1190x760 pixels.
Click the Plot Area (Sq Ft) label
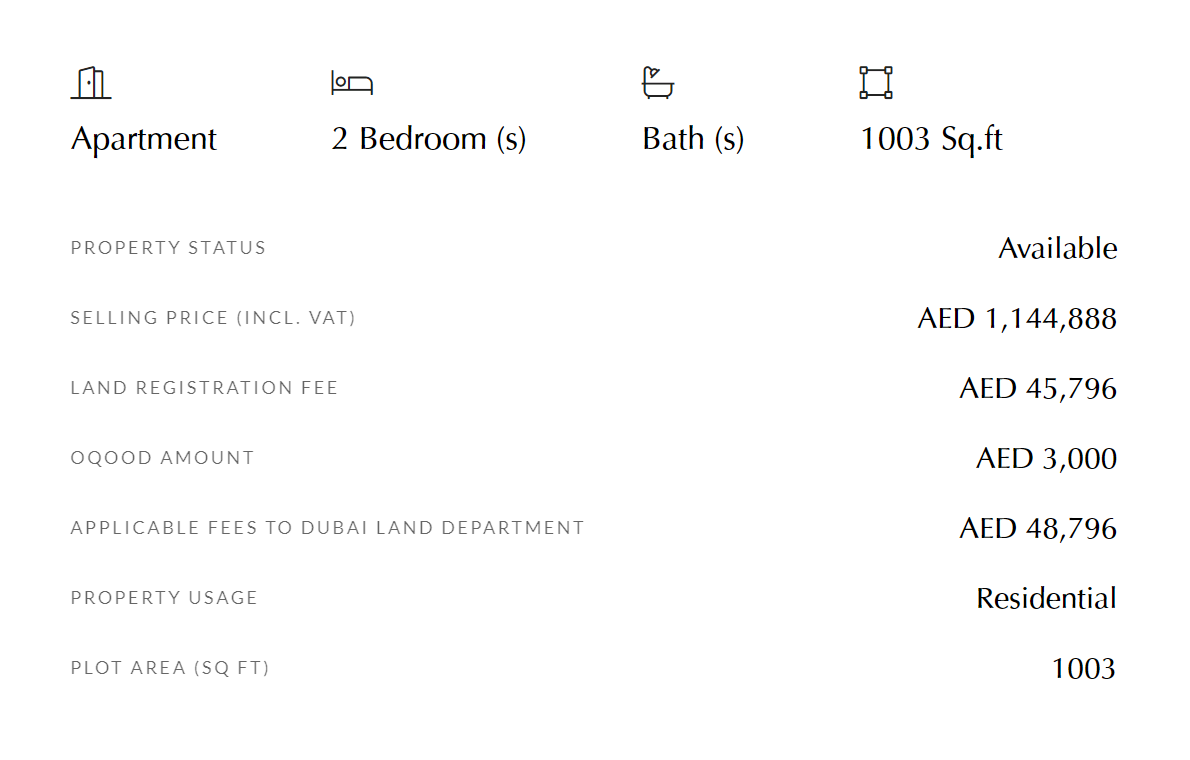click(170, 668)
